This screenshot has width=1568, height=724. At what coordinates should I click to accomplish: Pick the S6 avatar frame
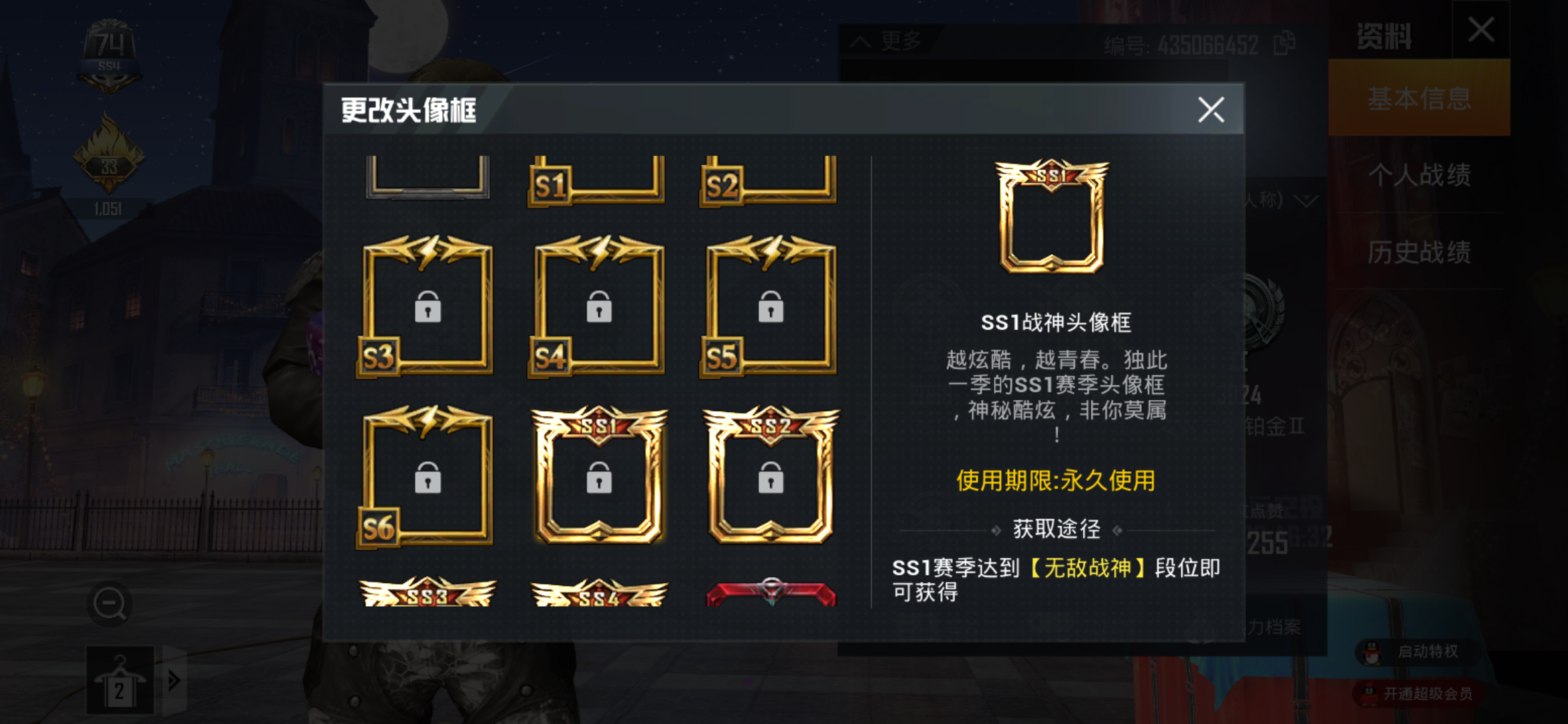pyautogui.click(x=427, y=477)
